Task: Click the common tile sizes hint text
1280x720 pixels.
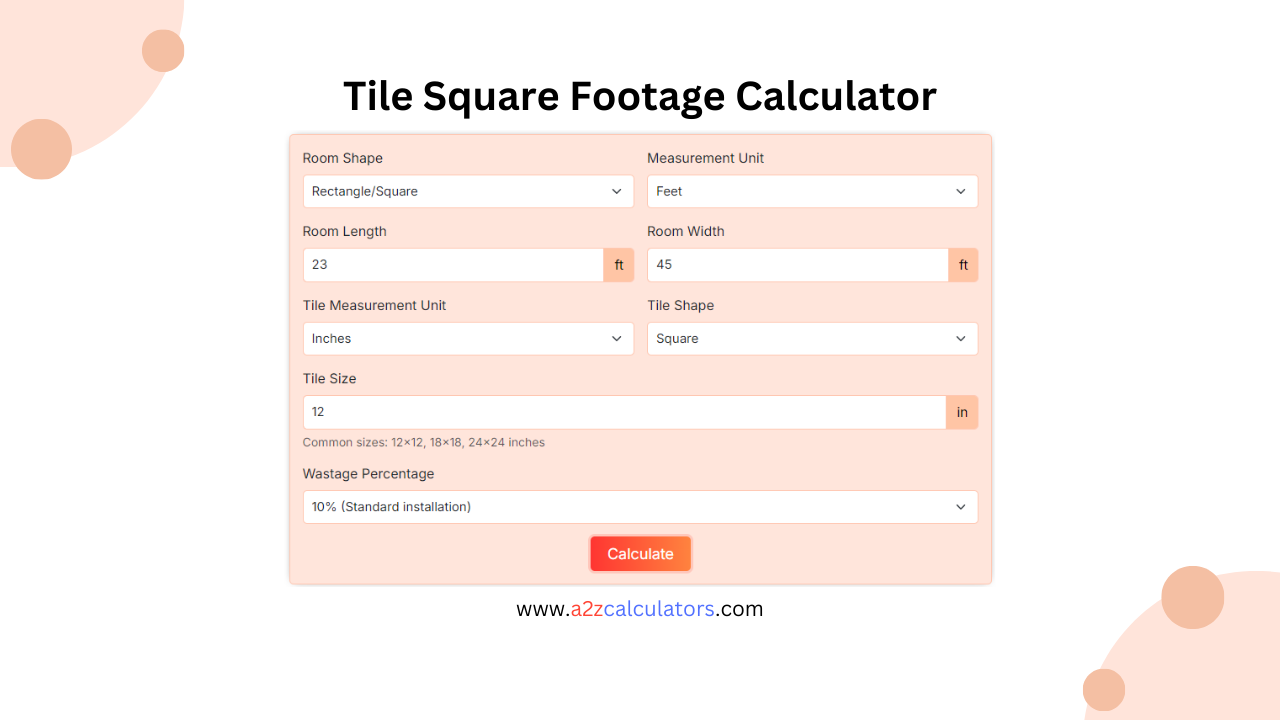Action: pyautogui.click(x=424, y=442)
